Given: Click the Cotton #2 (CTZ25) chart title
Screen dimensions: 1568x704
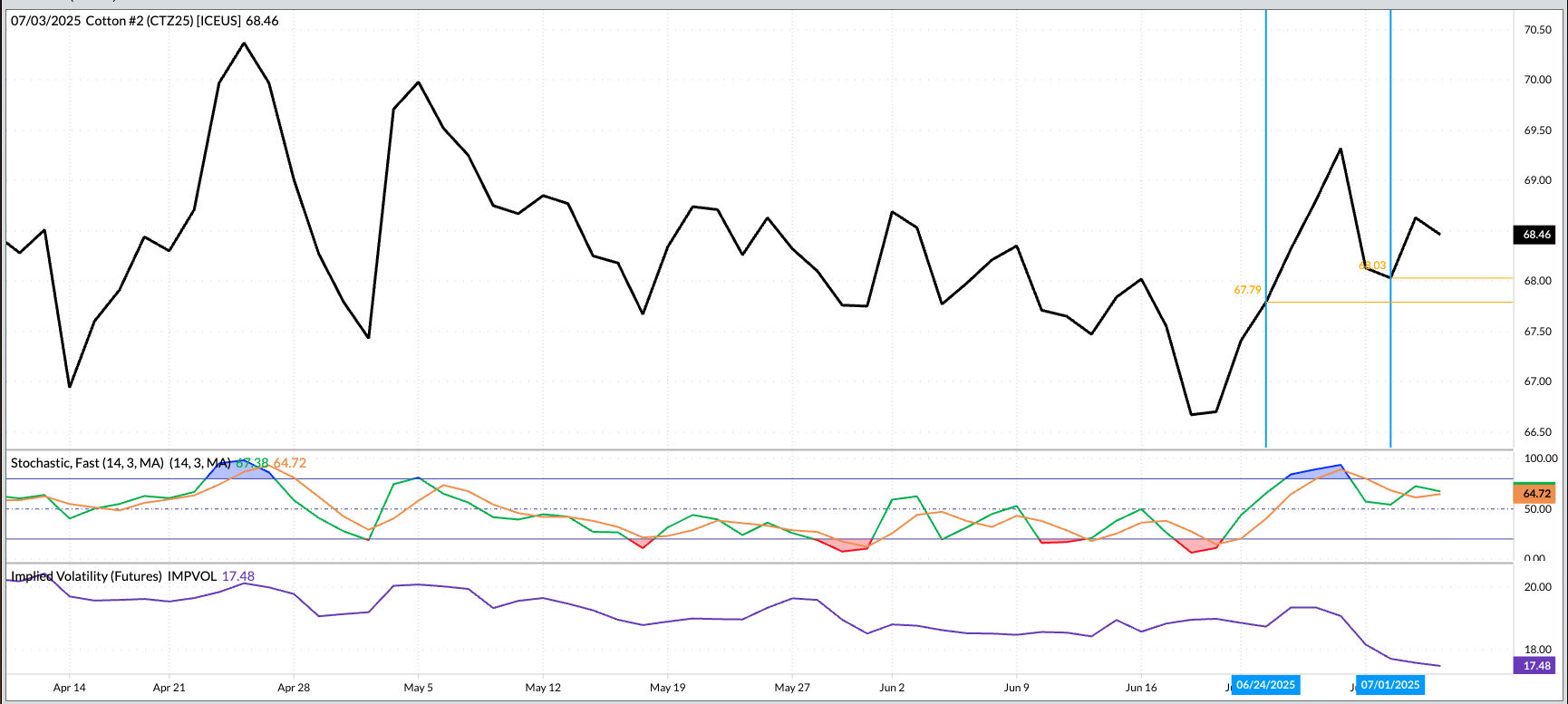Looking at the screenshot, I should point(145,21).
